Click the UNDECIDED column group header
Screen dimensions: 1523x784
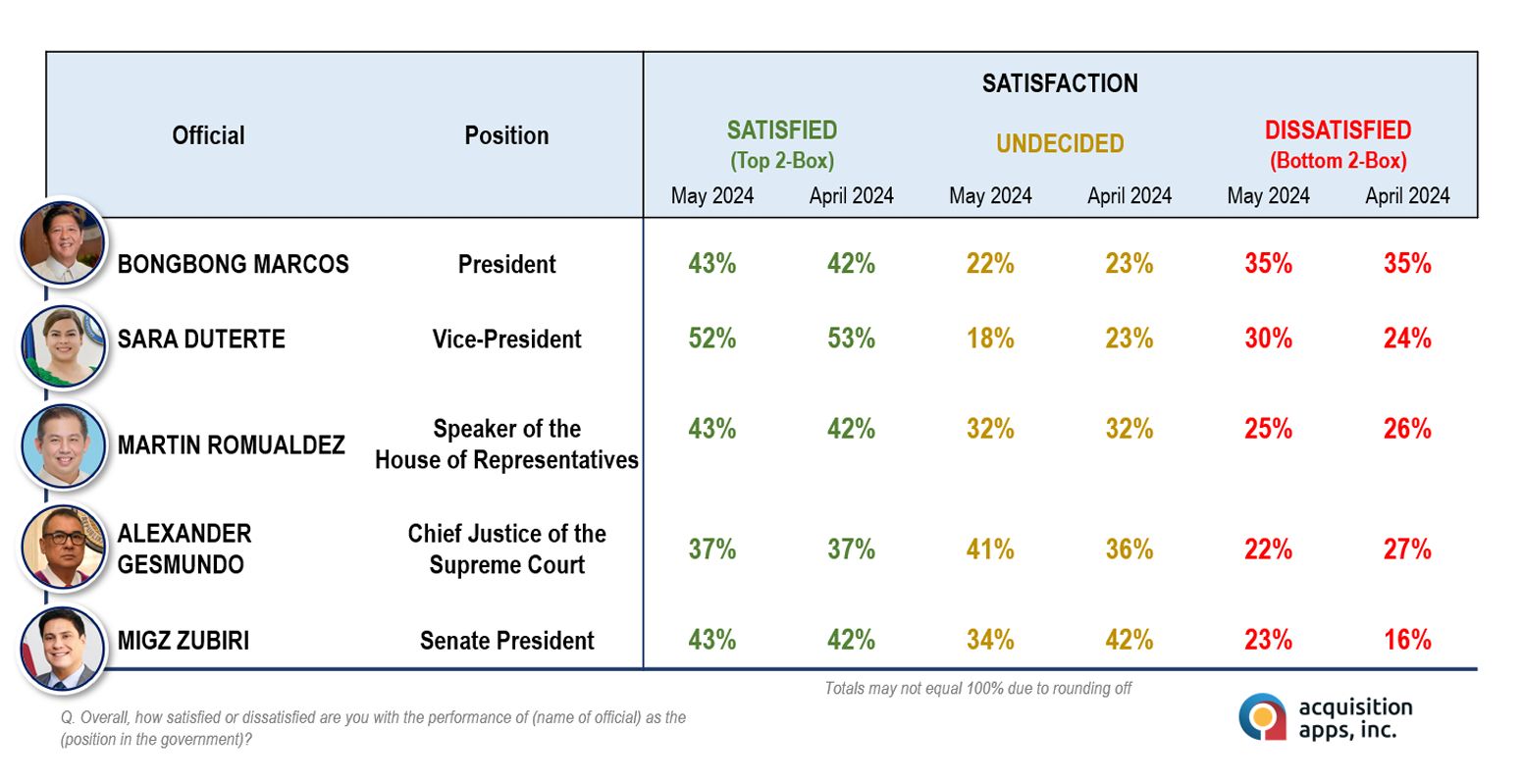click(x=1060, y=144)
